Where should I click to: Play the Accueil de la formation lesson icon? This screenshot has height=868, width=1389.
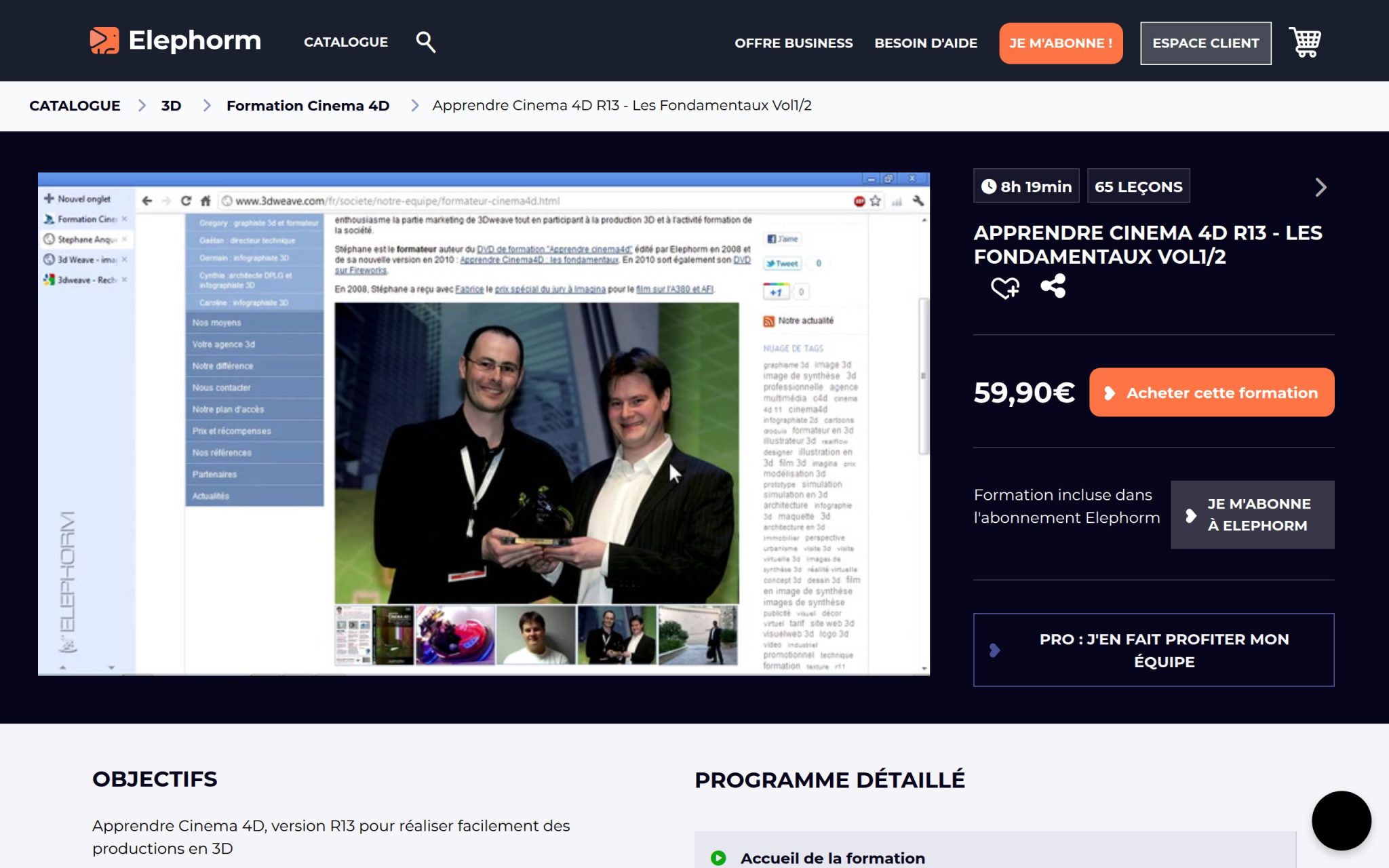718,858
